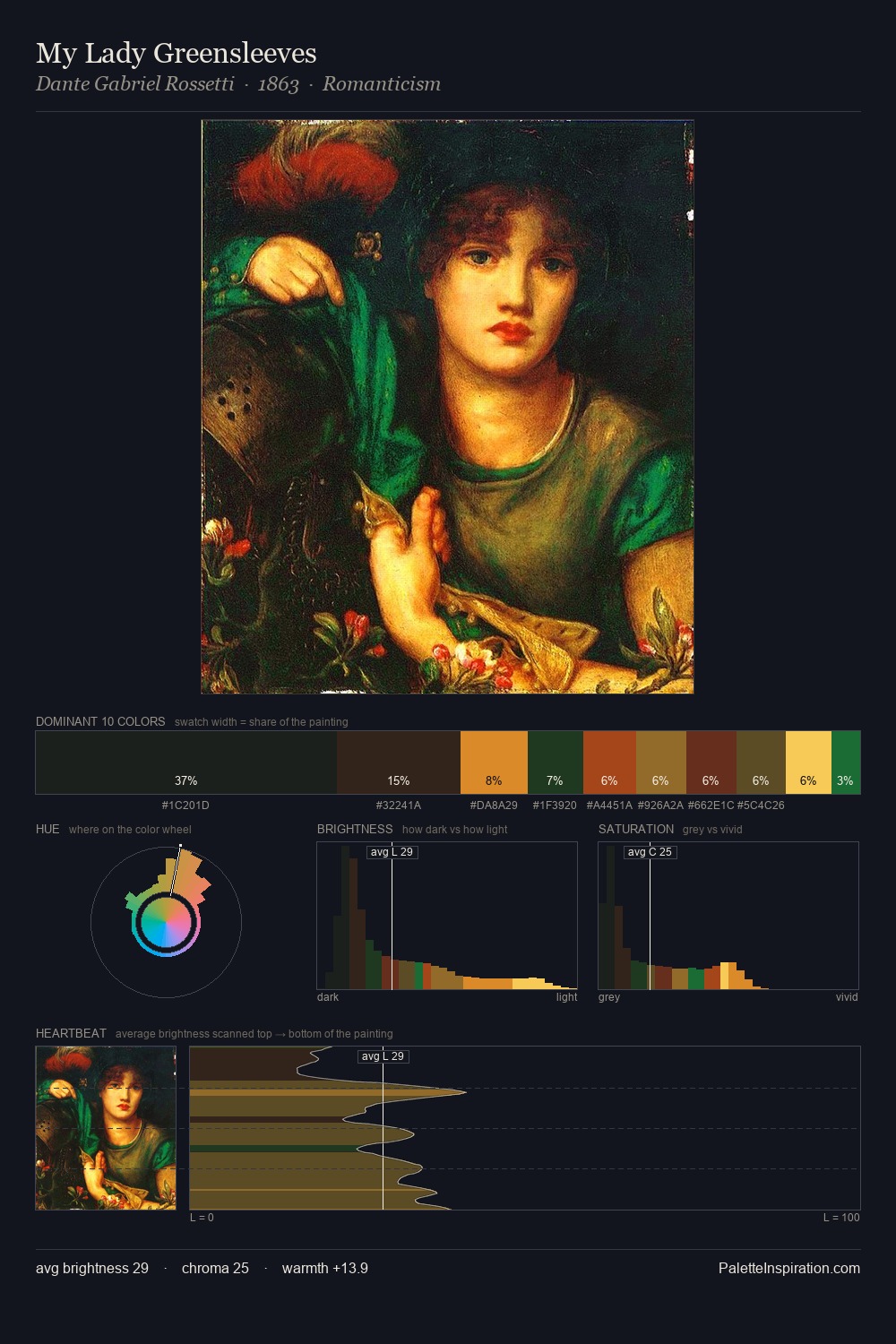Image resolution: width=896 pixels, height=1344 pixels.
Task: Click the 37% dark swatch #1C201D
Action: tap(186, 762)
